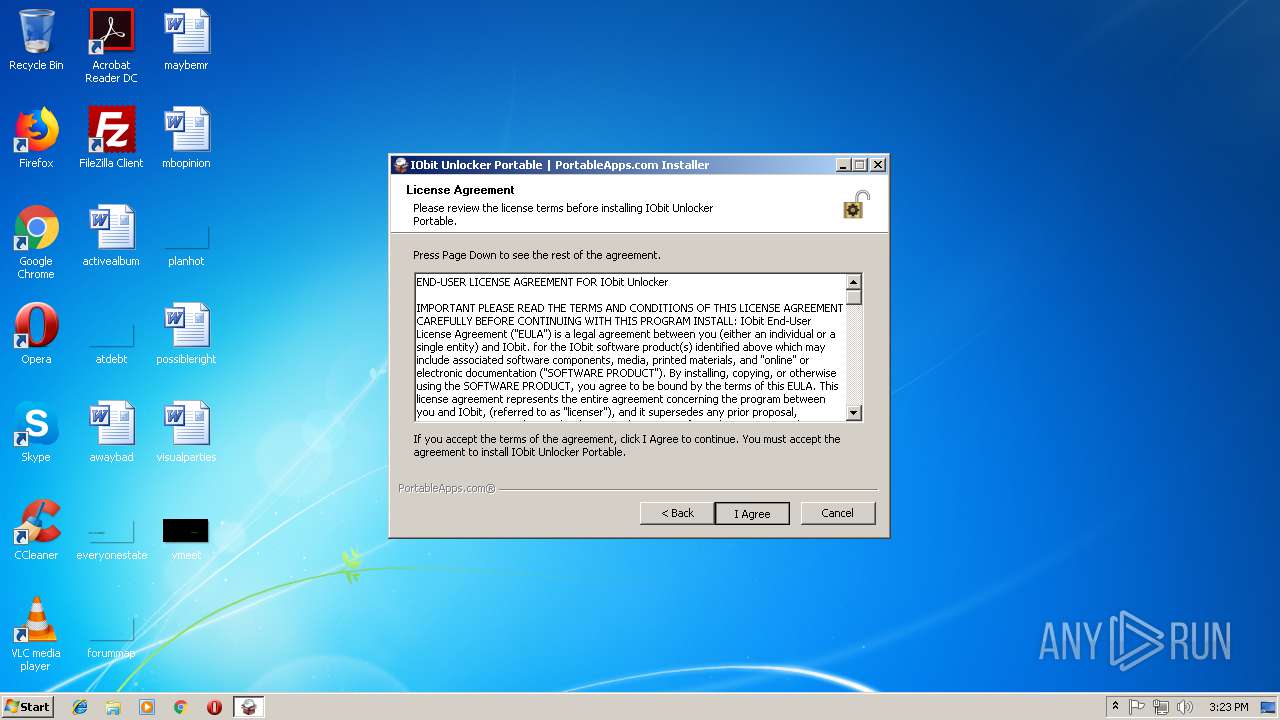Open the awaybad Word document
Image resolution: width=1280 pixels, height=720 pixels.
click(x=111, y=432)
